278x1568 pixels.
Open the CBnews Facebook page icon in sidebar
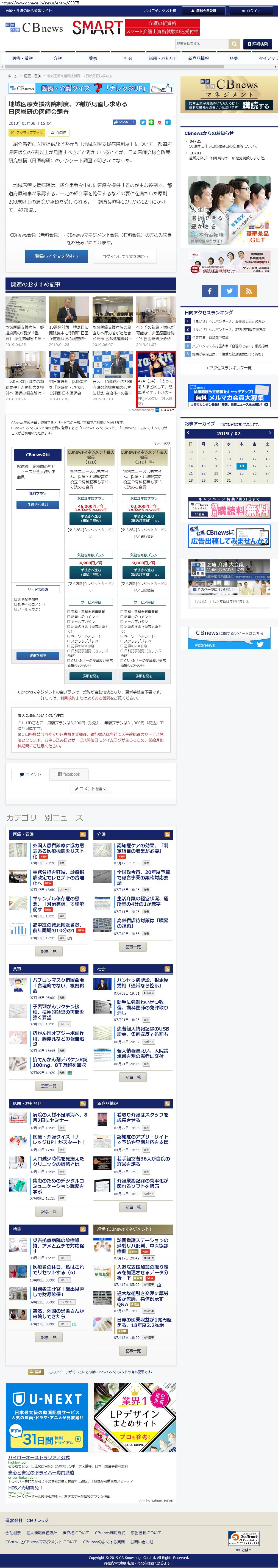(x=210, y=291)
